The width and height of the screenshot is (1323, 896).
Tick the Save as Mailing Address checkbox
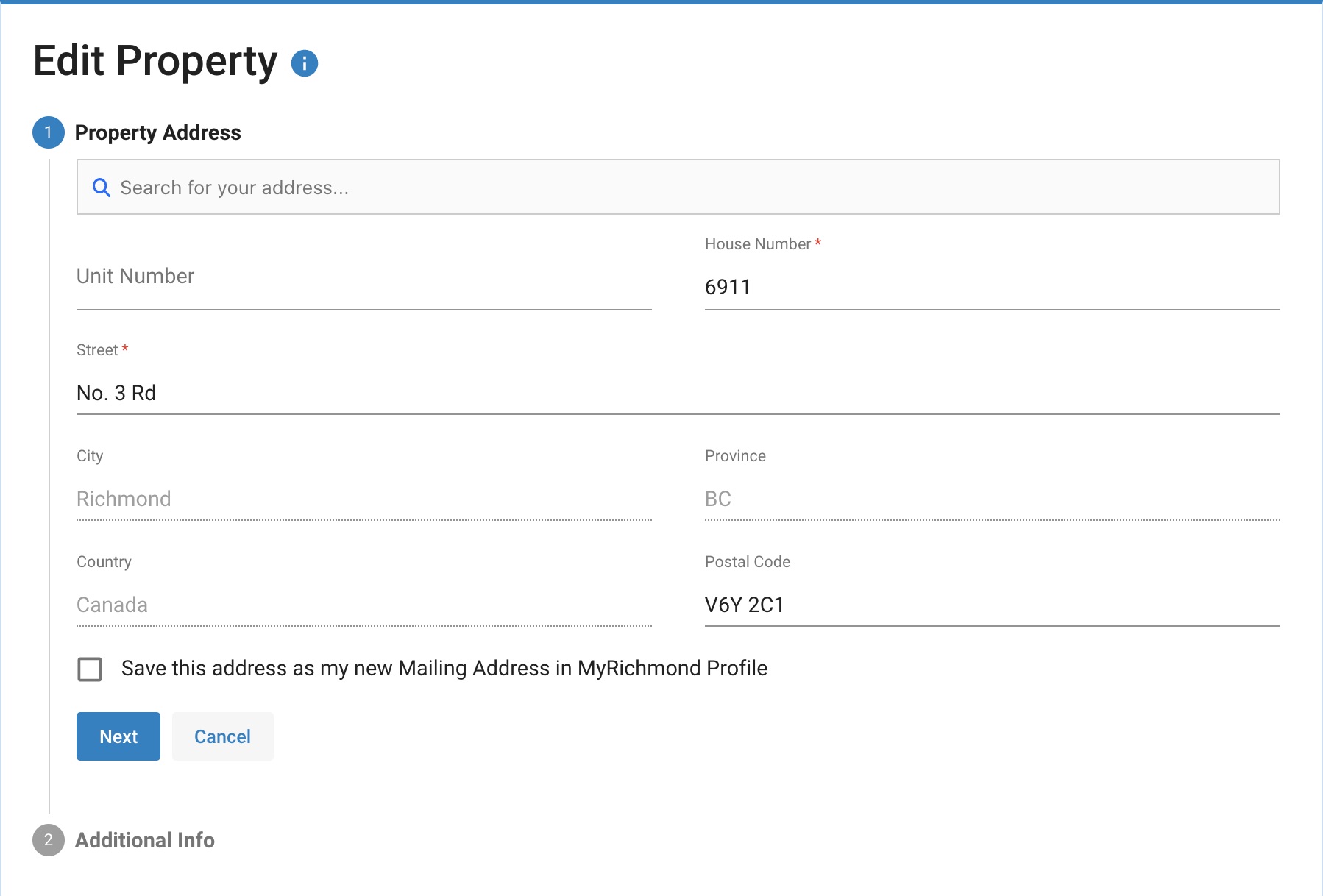(90, 669)
